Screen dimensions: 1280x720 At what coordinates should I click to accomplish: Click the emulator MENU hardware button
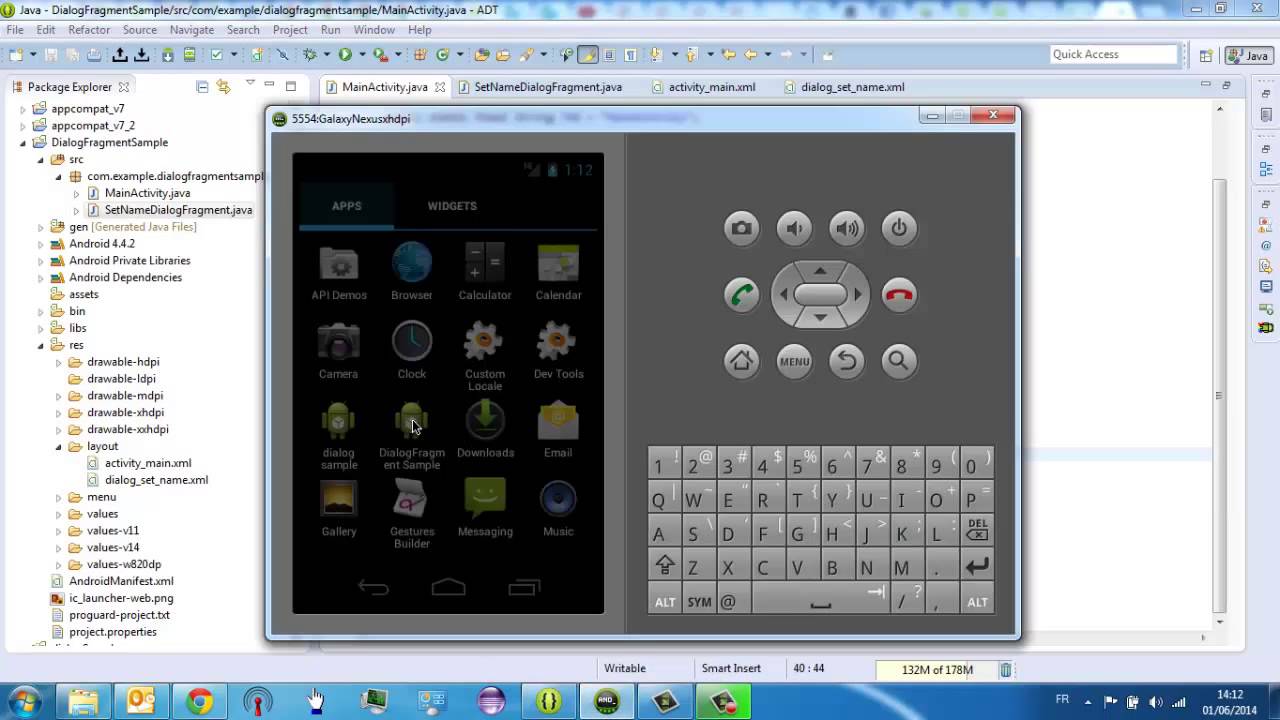tap(794, 361)
